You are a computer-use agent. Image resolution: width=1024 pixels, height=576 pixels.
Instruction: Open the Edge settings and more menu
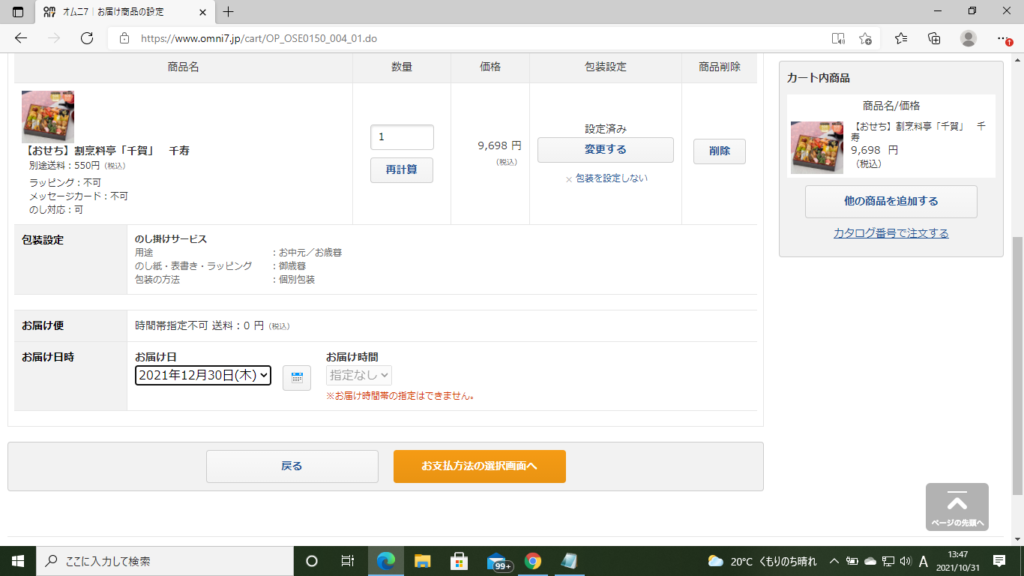pyautogui.click(x=1004, y=39)
